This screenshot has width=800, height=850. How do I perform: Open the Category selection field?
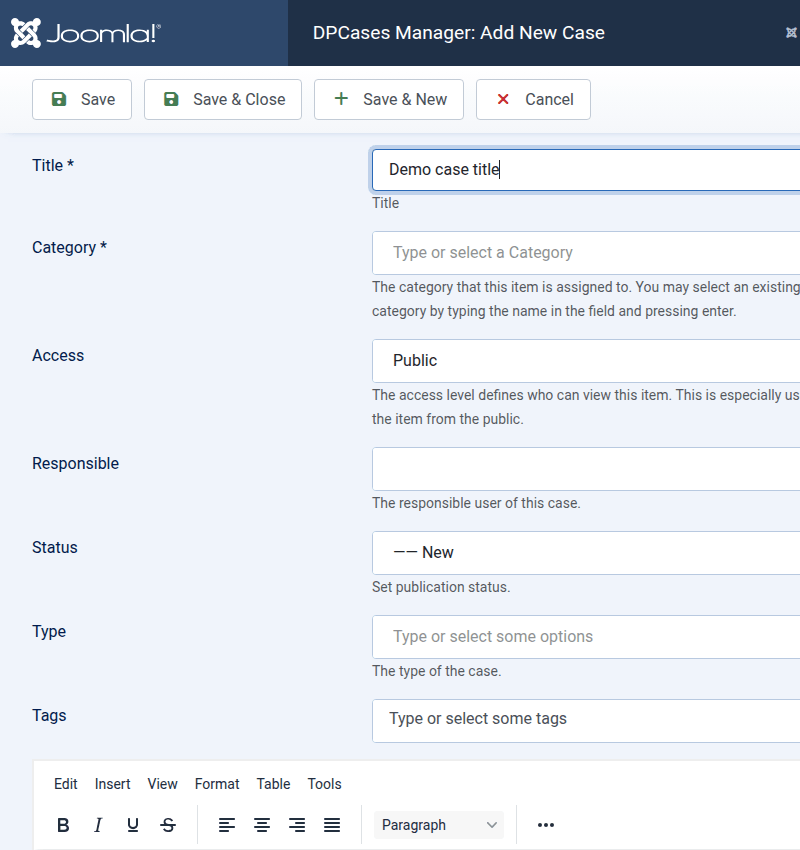[x=586, y=253]
